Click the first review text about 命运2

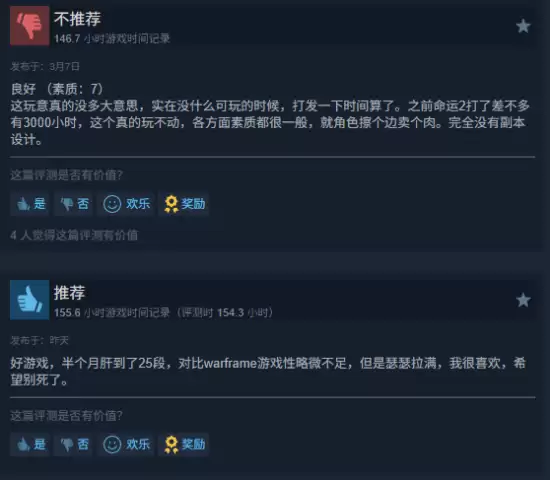click(270, 114)
